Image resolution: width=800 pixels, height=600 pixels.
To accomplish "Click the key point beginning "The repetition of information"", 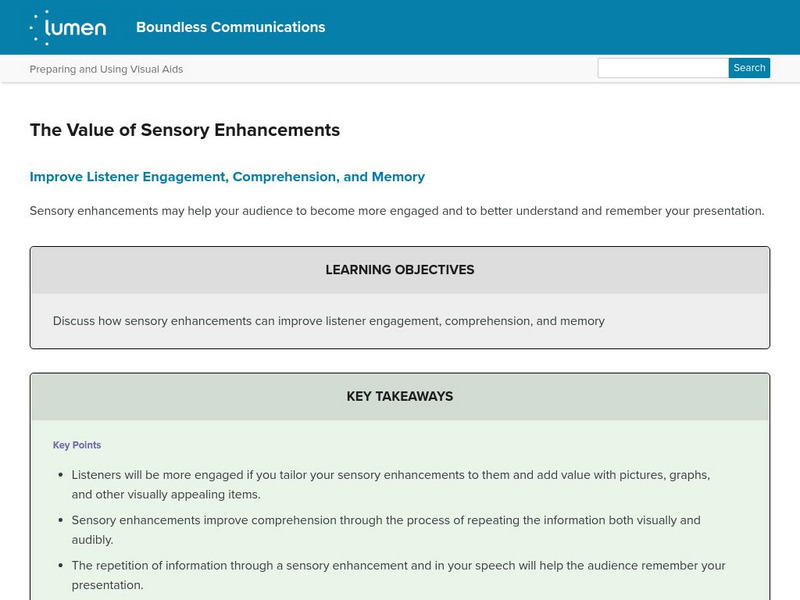I will point(398,565).
